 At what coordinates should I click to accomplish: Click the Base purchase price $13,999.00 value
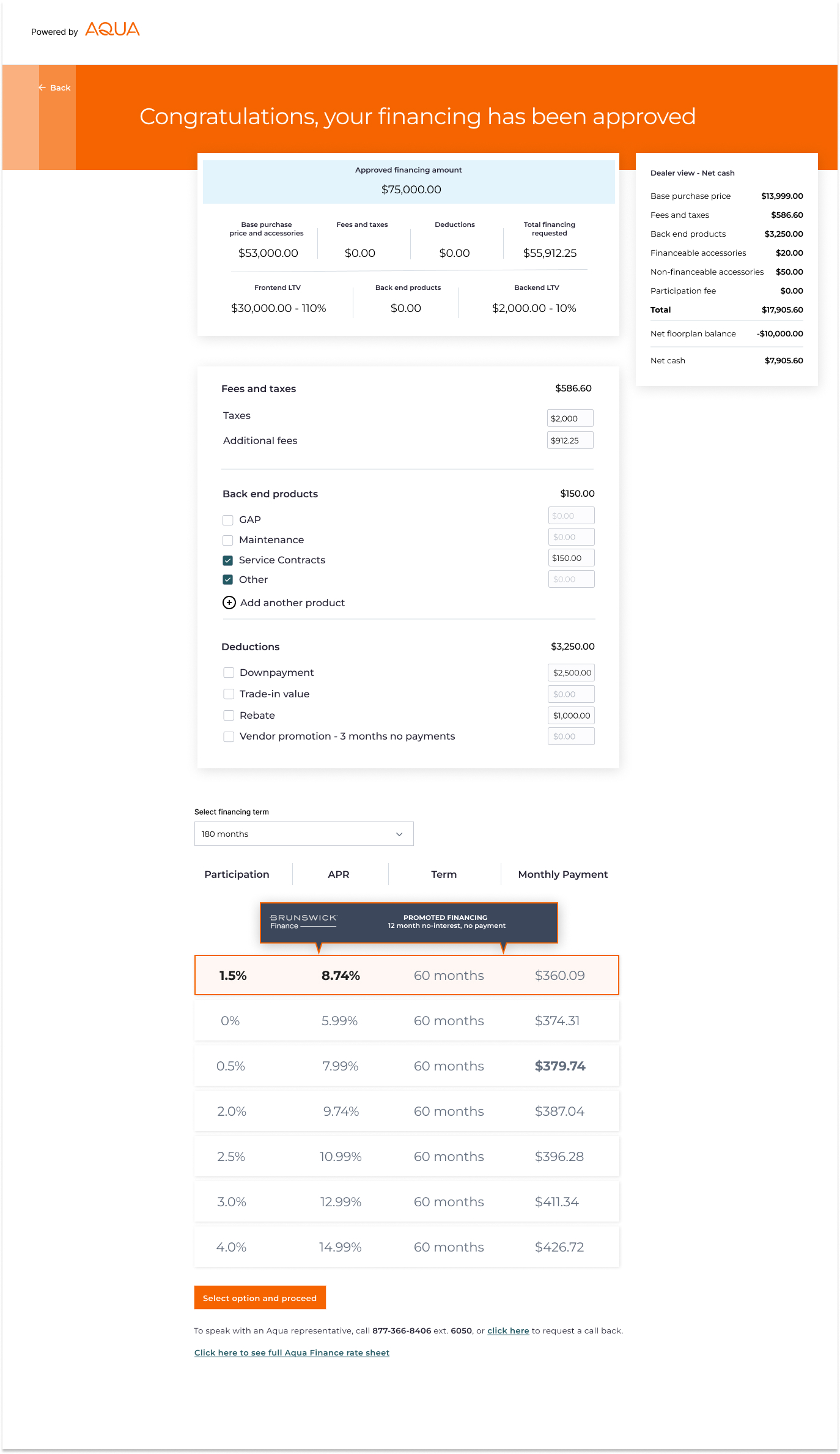(782, 196)
